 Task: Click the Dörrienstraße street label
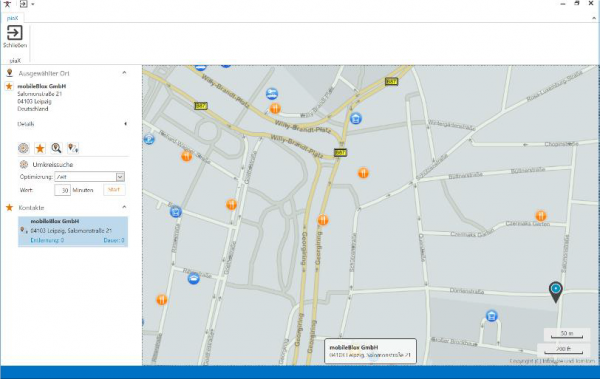coord(466,291)
